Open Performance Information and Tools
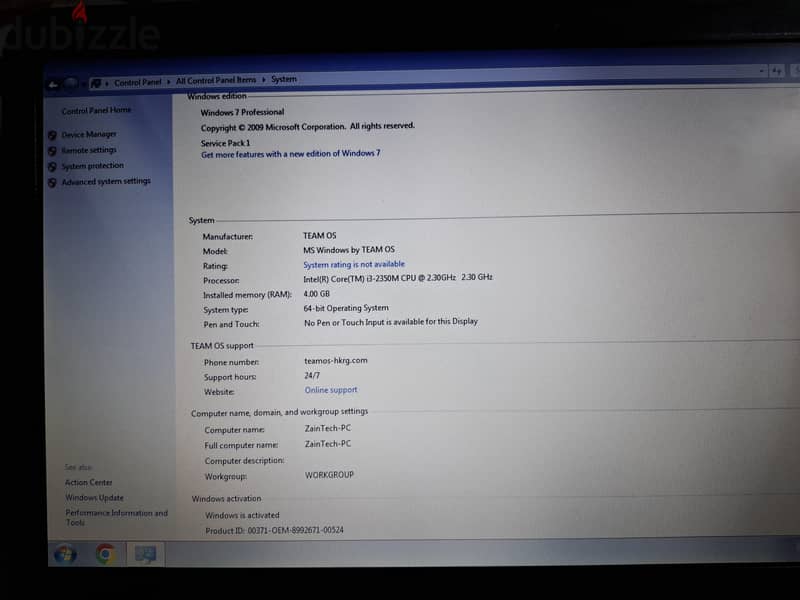Screen dimensions: 800x600 [x=116, y=517]
